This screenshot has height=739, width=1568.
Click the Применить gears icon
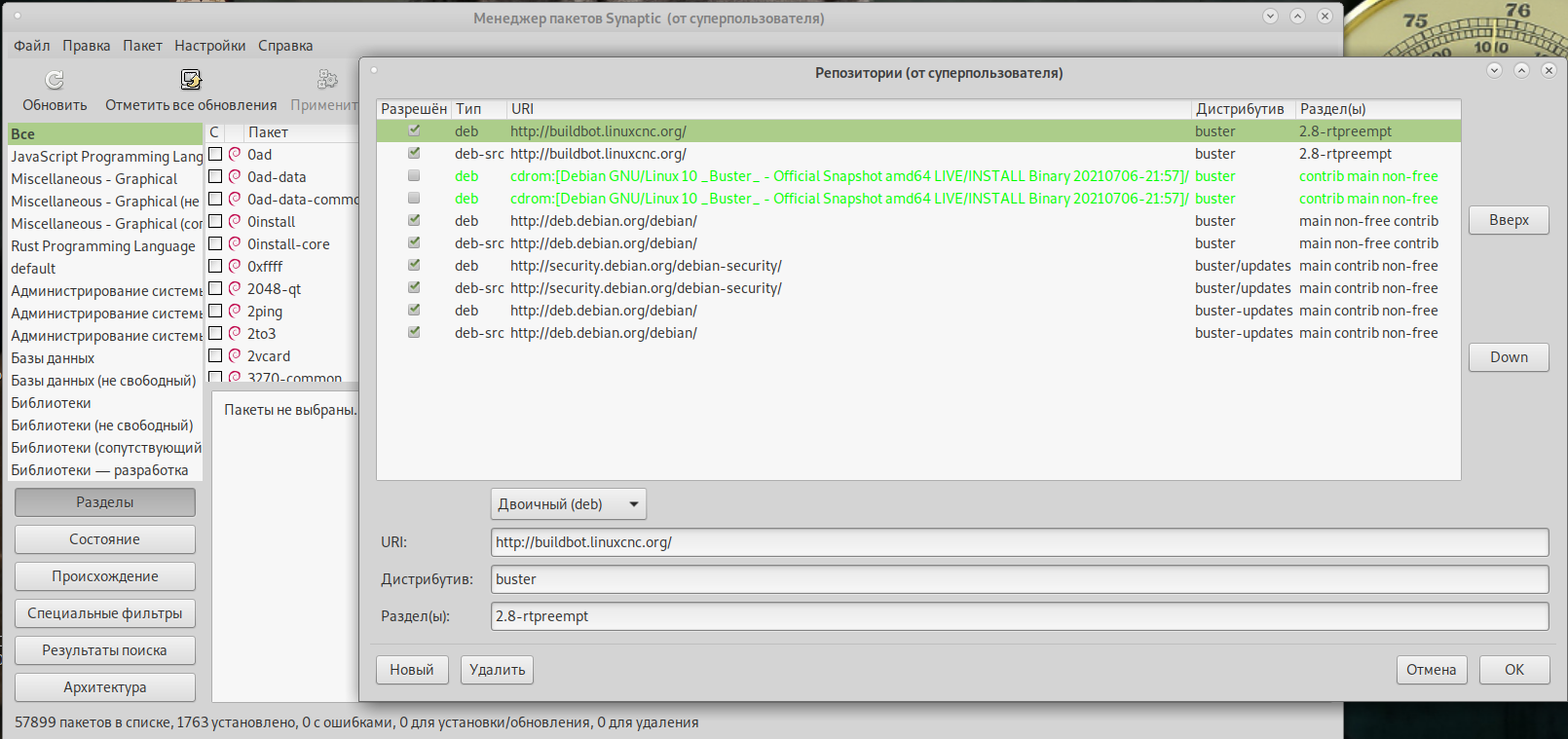[327, 80]
